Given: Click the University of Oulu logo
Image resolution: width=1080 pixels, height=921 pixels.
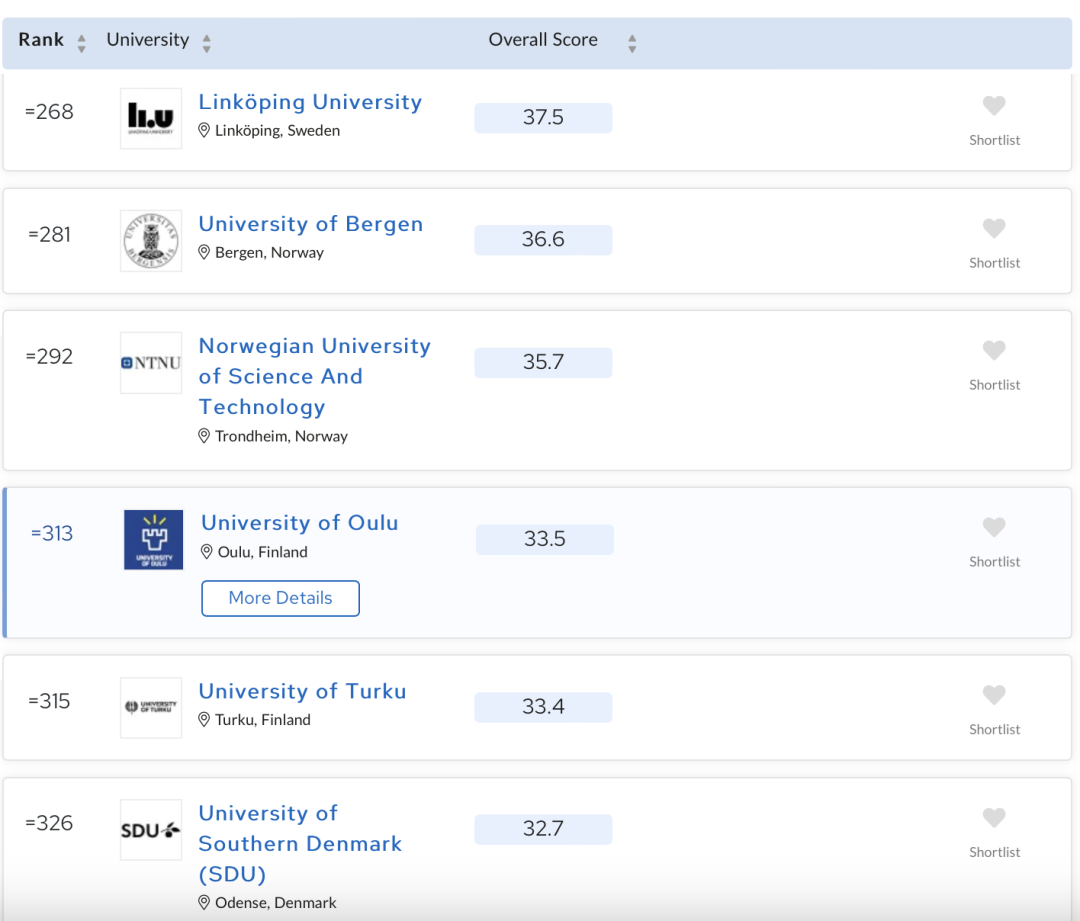Looking at the screenshot, I should 153,540.
